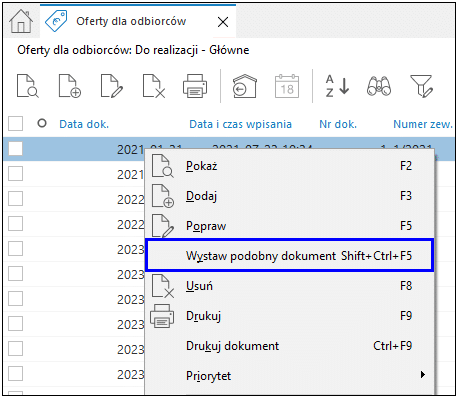The image size is (458, 398).
Task: Choose Popraw from the context menu
Action: 290,226
